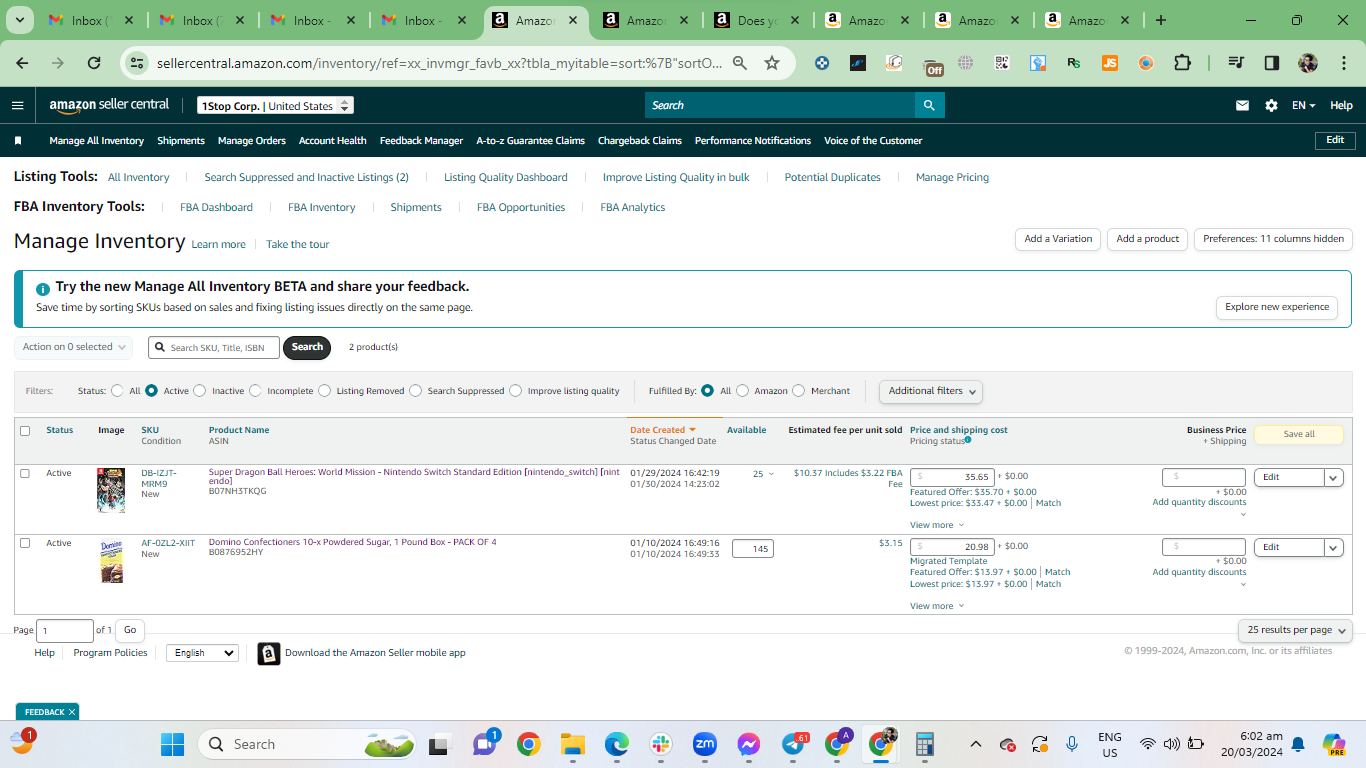Expand the Edit dropdown arrow for Domino sugar

(x=1334, y=547)
